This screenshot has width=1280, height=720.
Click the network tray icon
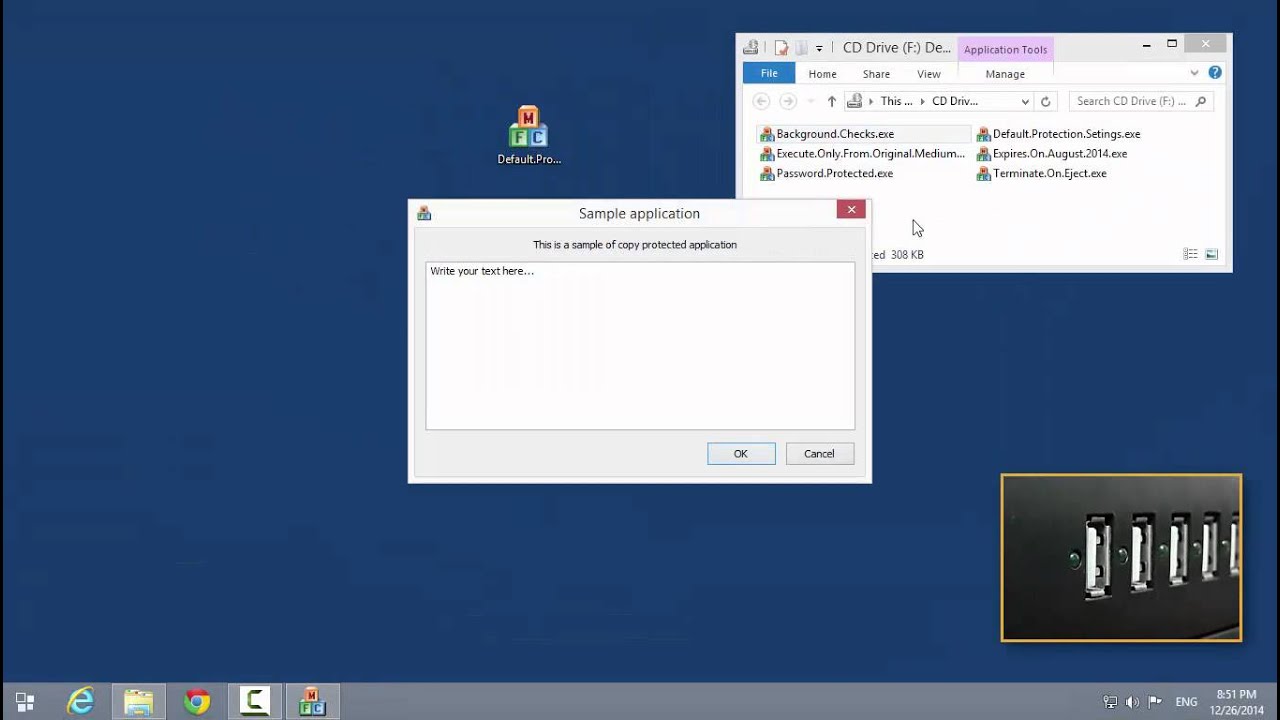click(x=1110, y=702)
